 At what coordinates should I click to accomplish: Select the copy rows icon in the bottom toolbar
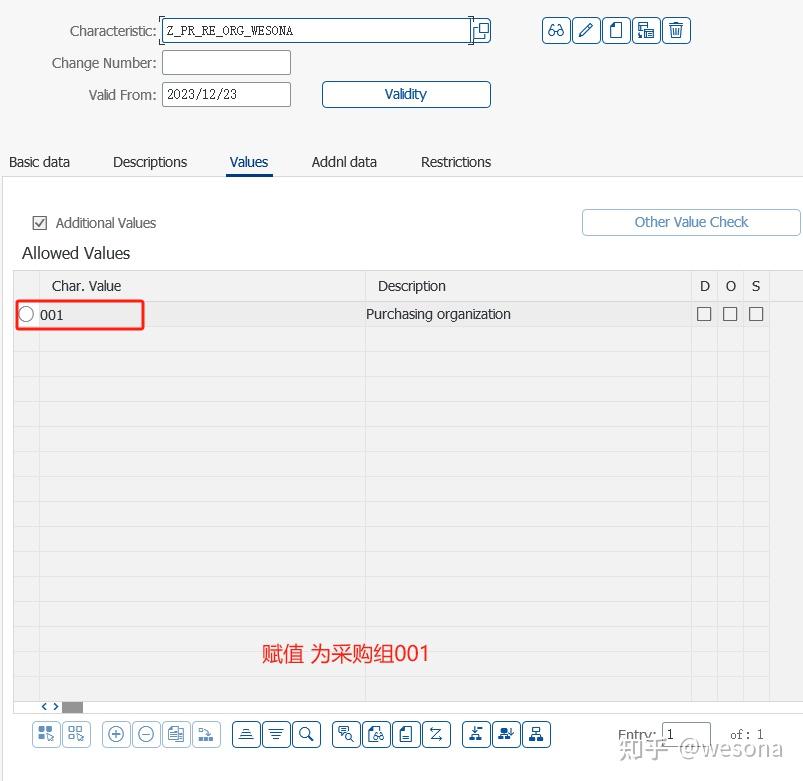tap(176, 733)
